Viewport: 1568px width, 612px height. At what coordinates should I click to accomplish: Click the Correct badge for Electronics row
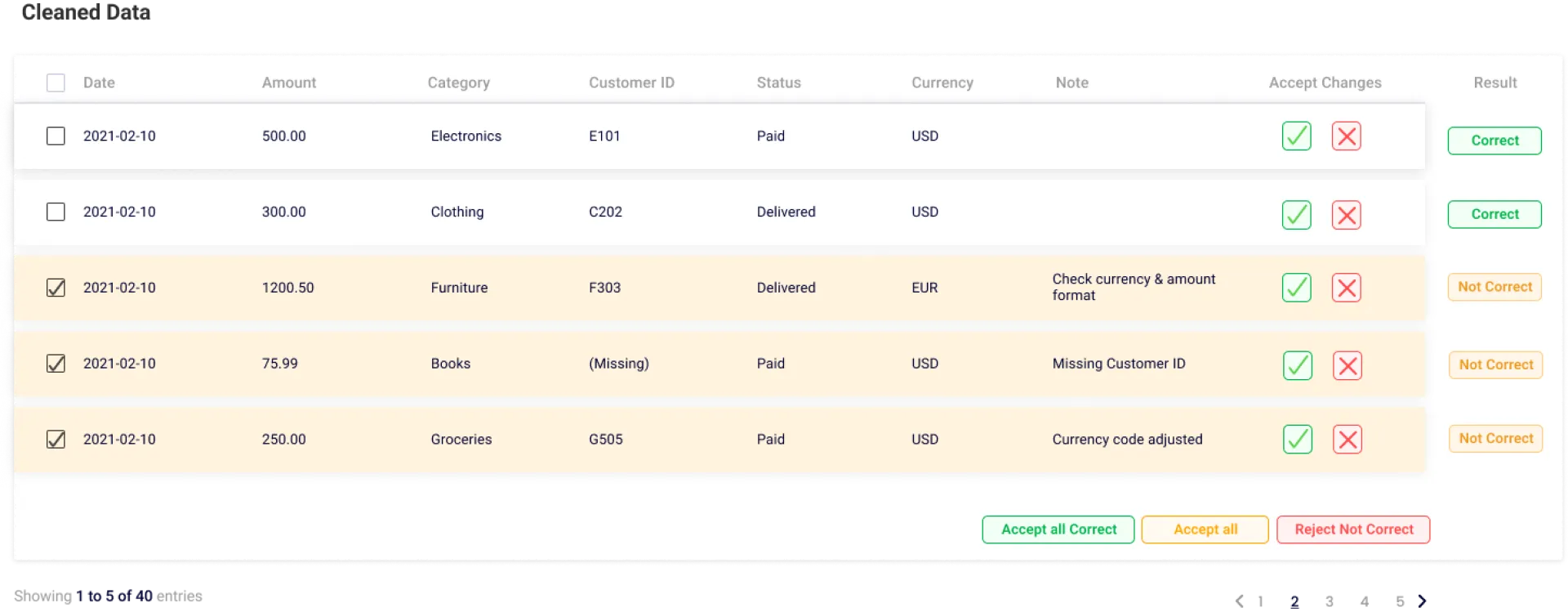(1494, 141)
